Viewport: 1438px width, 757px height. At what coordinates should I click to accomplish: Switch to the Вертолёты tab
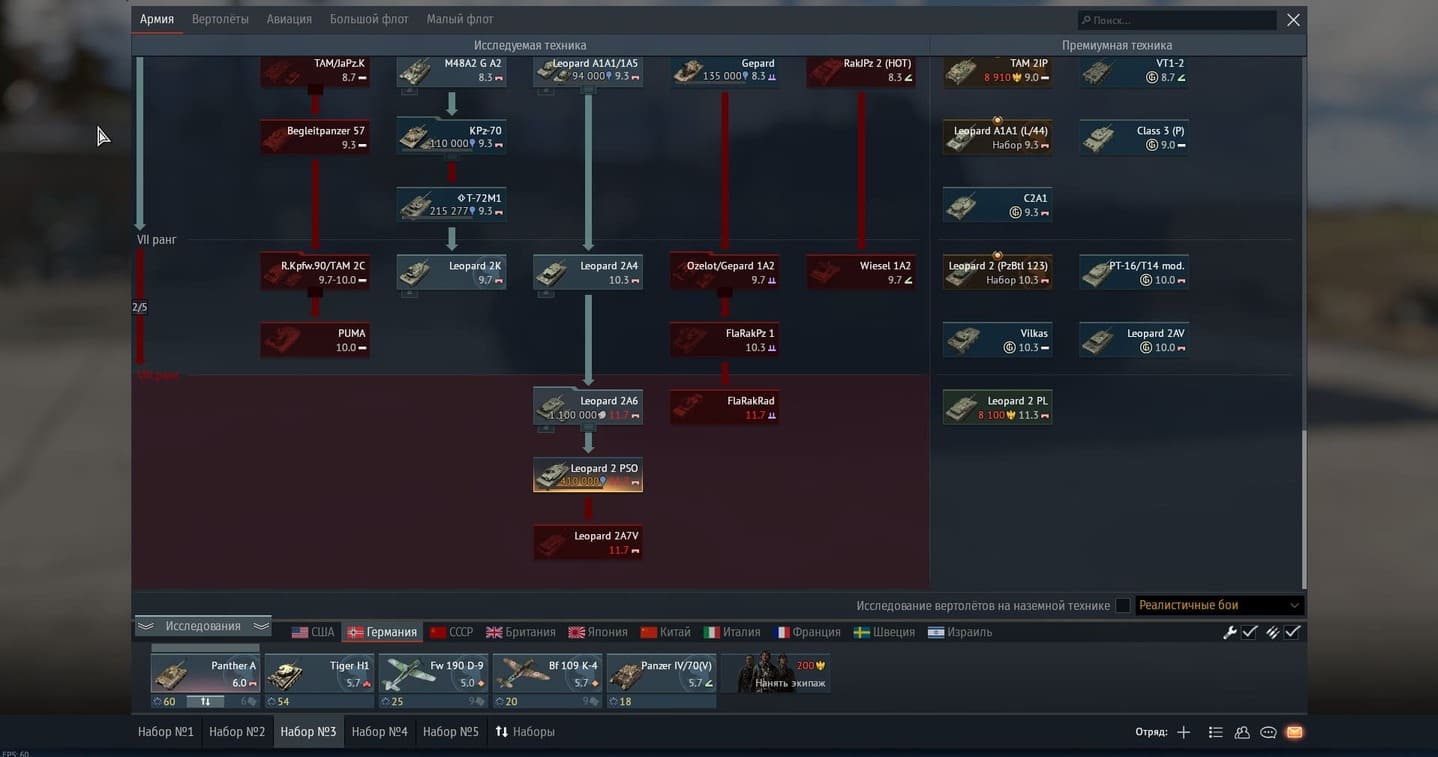(x=220, y=19)
